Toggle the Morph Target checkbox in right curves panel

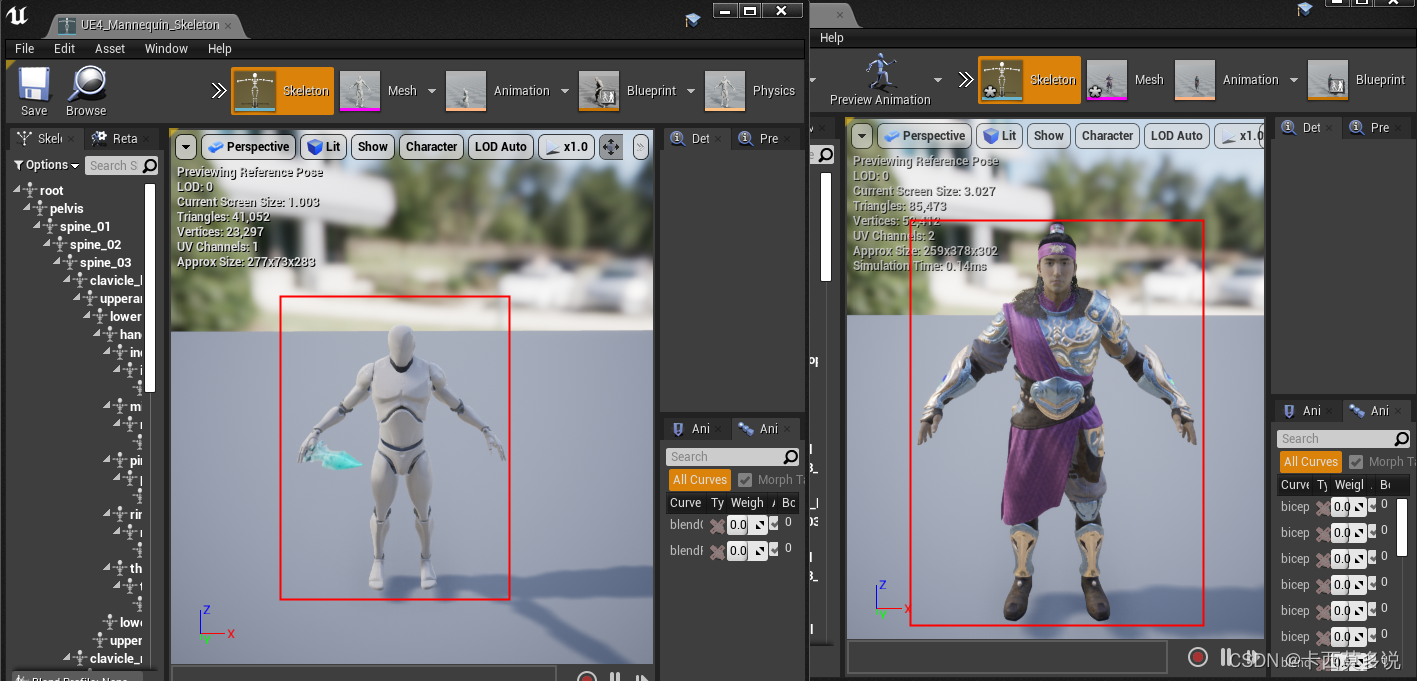click(x=1356, y=462)
